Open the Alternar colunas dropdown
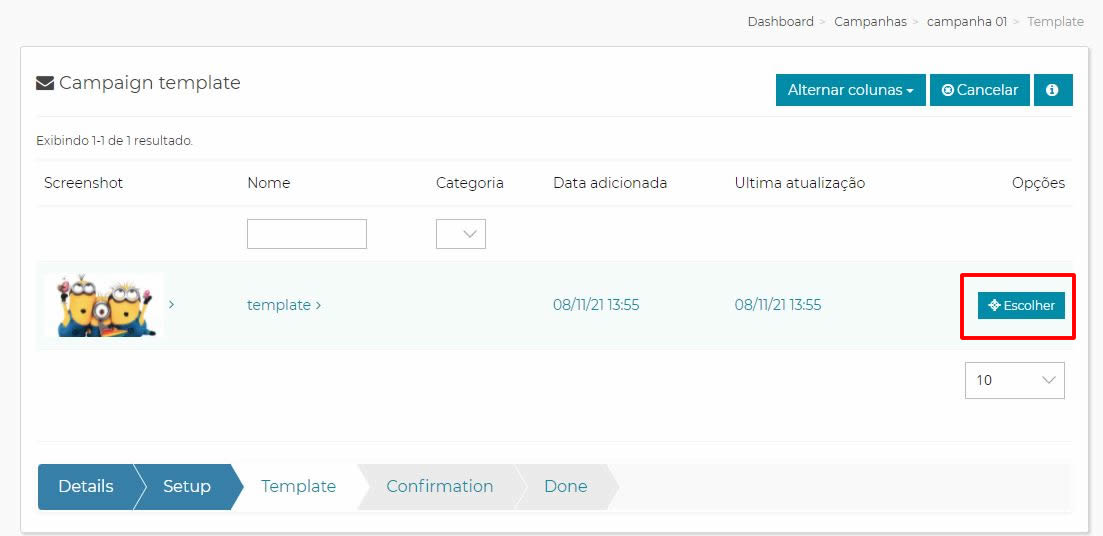The height and width of the screenshot is (536, 1103). [850, 90]
